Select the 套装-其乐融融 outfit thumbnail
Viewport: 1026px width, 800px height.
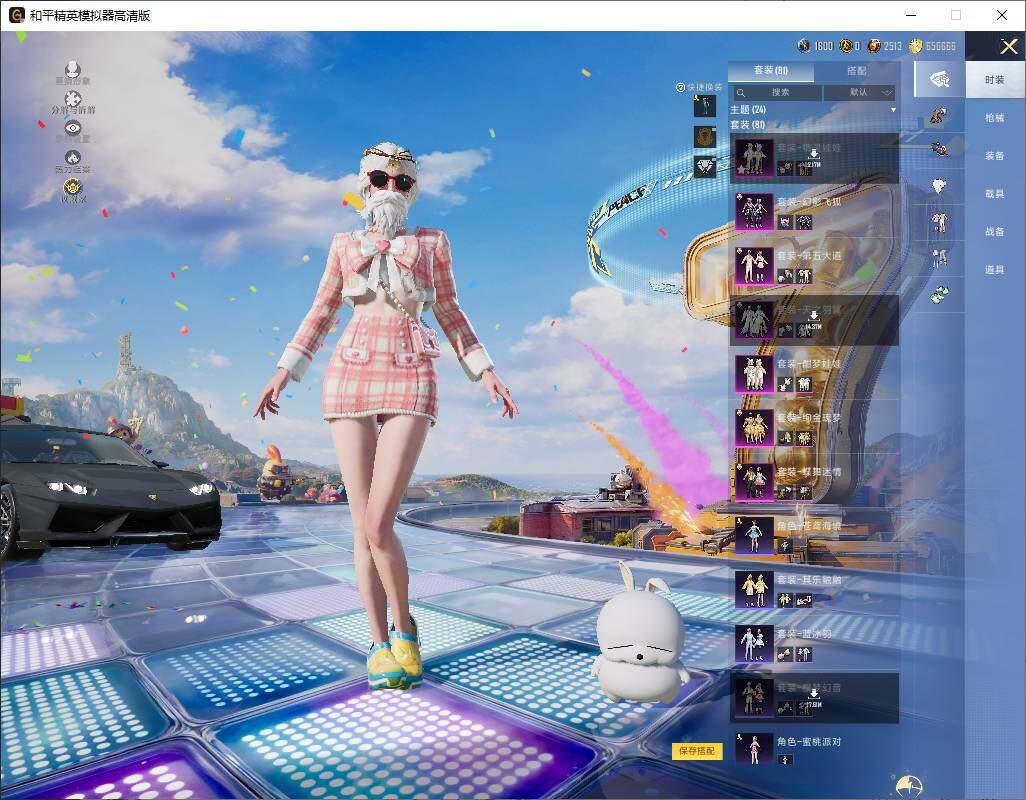click(754, 590)
